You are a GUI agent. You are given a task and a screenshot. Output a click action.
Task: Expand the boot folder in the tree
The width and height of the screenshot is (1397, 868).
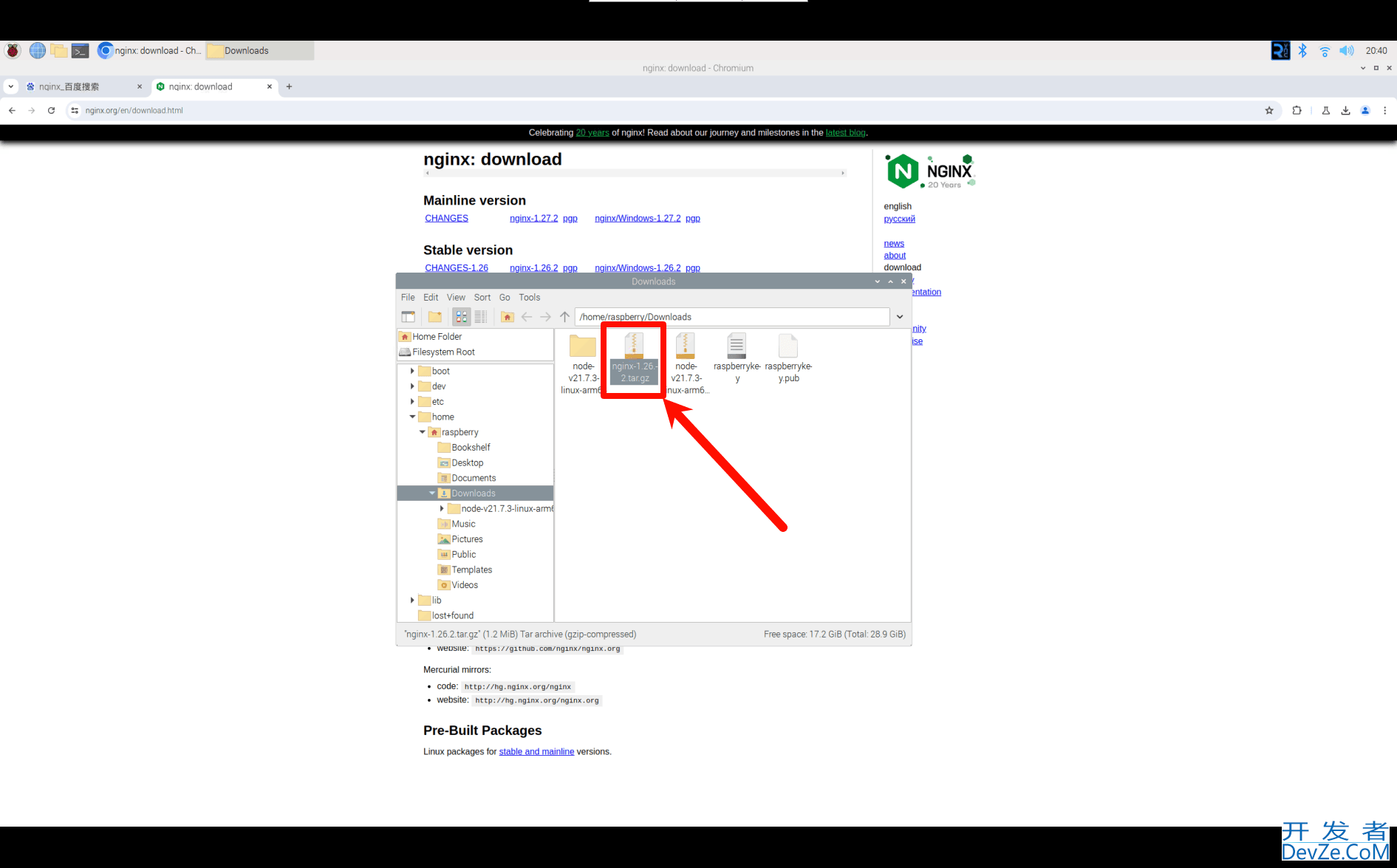[412, 371]
